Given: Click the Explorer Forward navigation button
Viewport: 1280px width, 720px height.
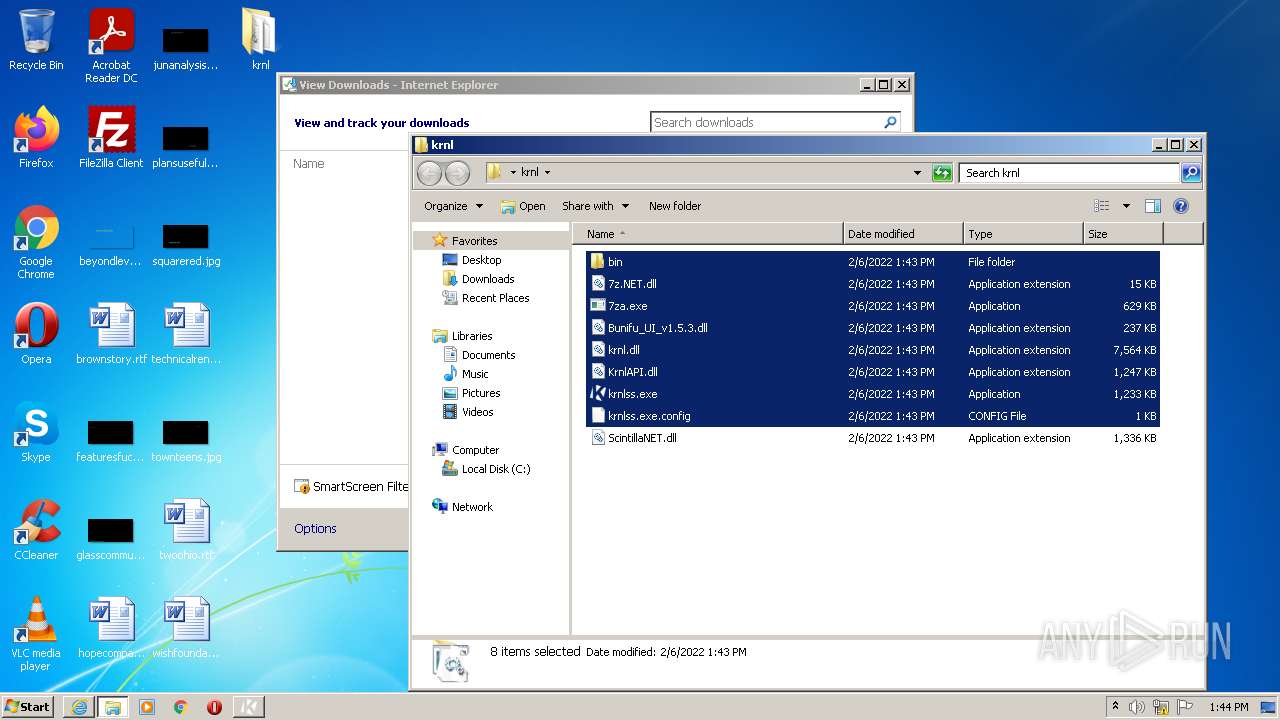Looking at the screenshot, I should (457, 173).
